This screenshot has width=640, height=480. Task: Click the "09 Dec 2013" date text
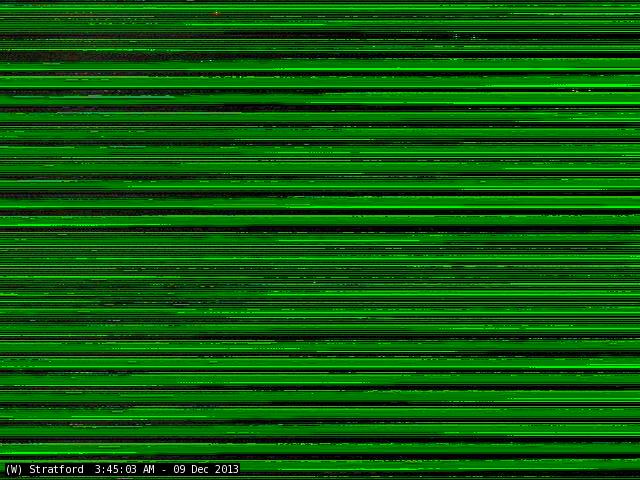(206, 469)
